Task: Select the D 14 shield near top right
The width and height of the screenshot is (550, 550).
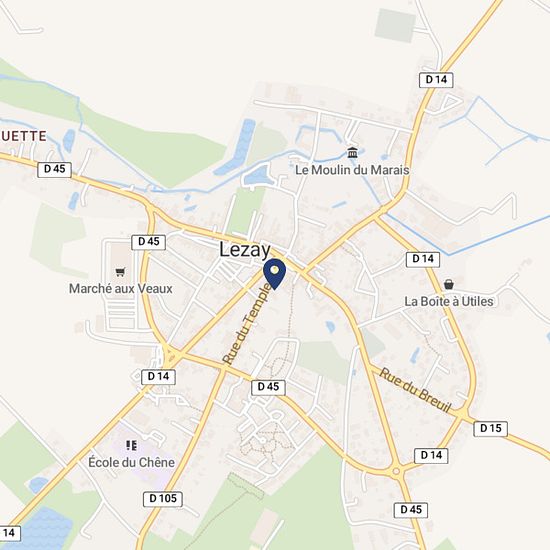Action: 436,80
